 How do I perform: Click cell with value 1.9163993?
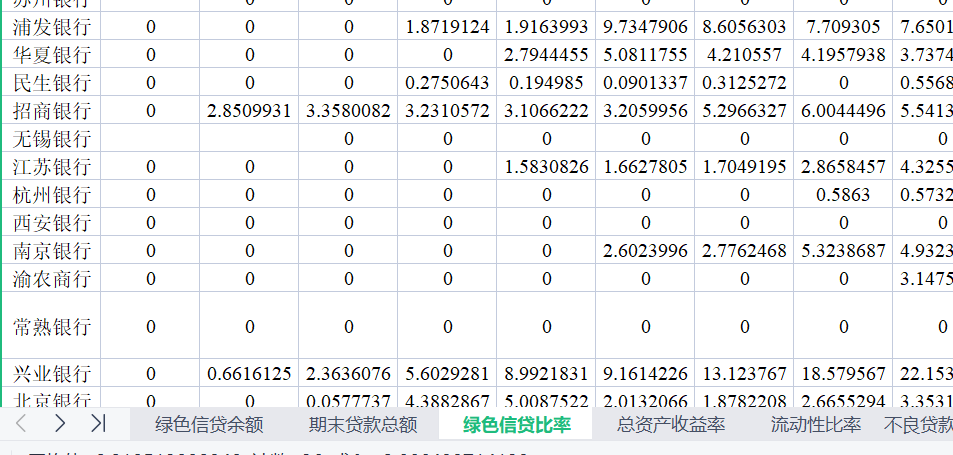click(546, 27)
